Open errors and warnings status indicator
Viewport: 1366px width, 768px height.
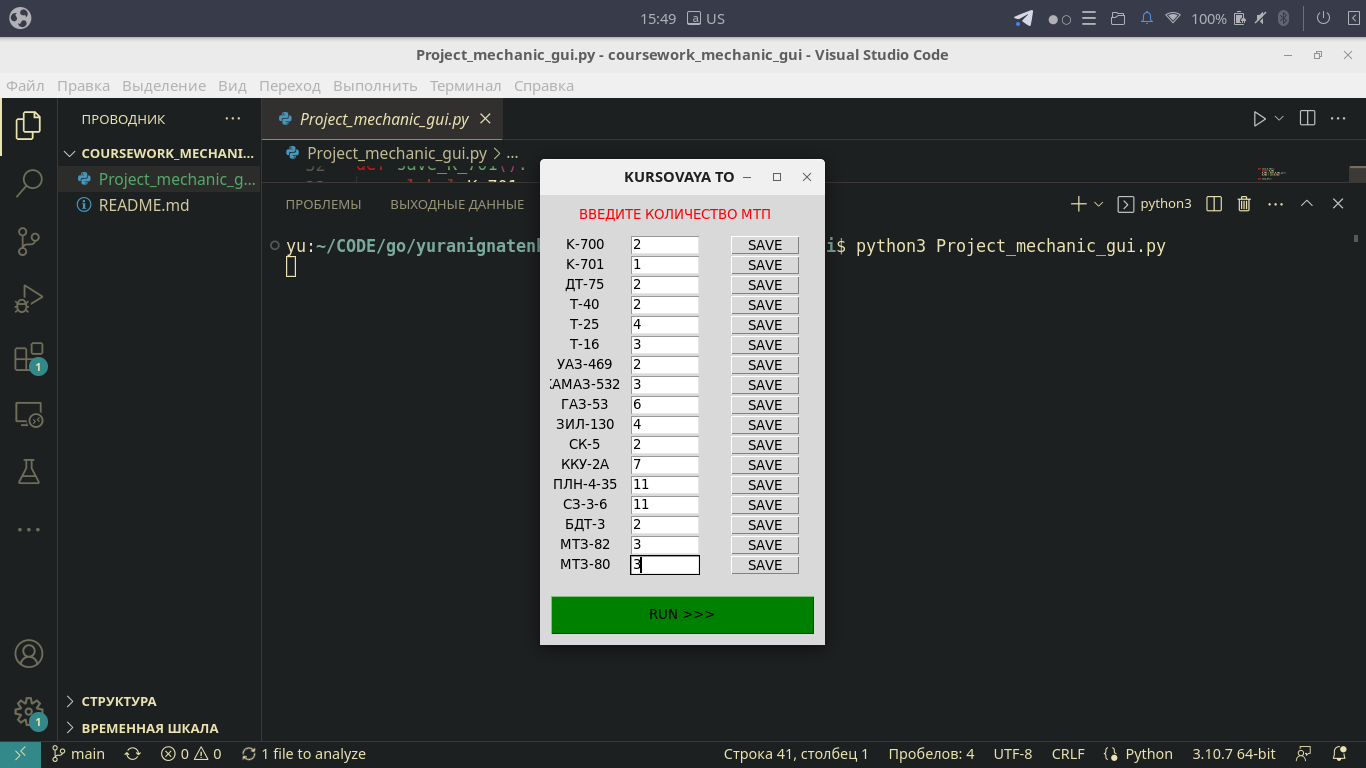click(x=191, y=754)
